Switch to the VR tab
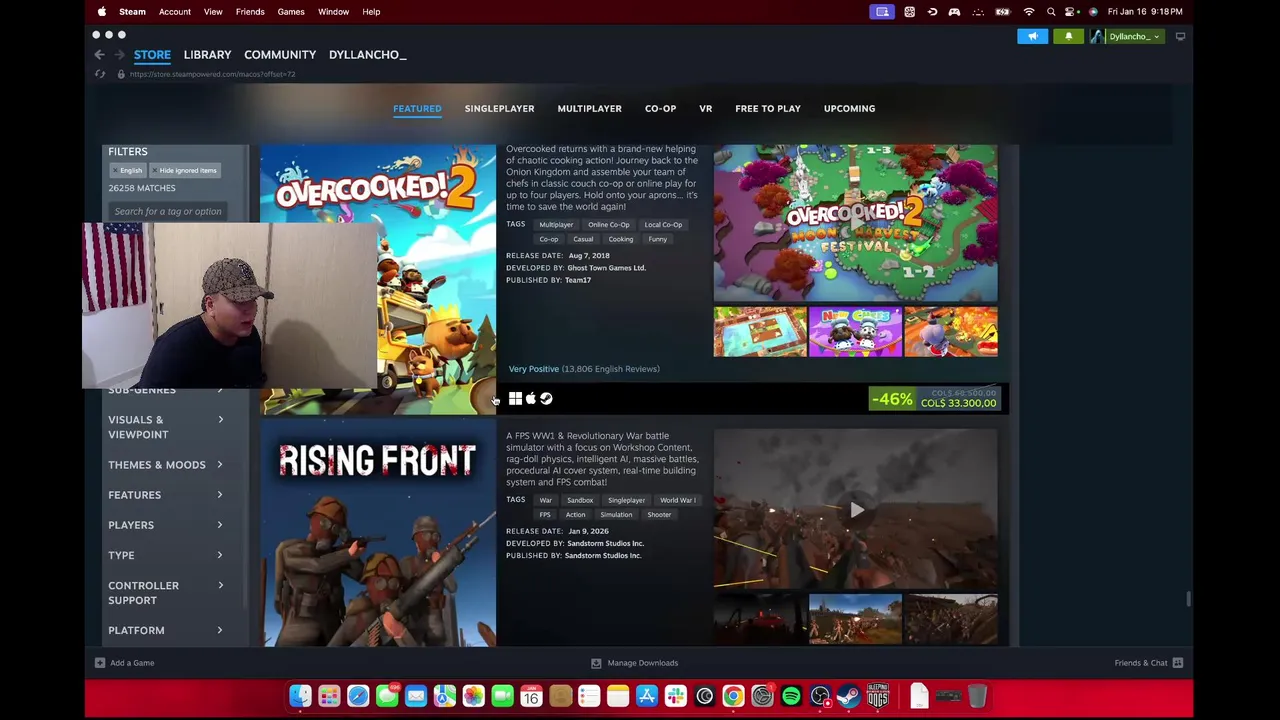 [x=705, y=108]
